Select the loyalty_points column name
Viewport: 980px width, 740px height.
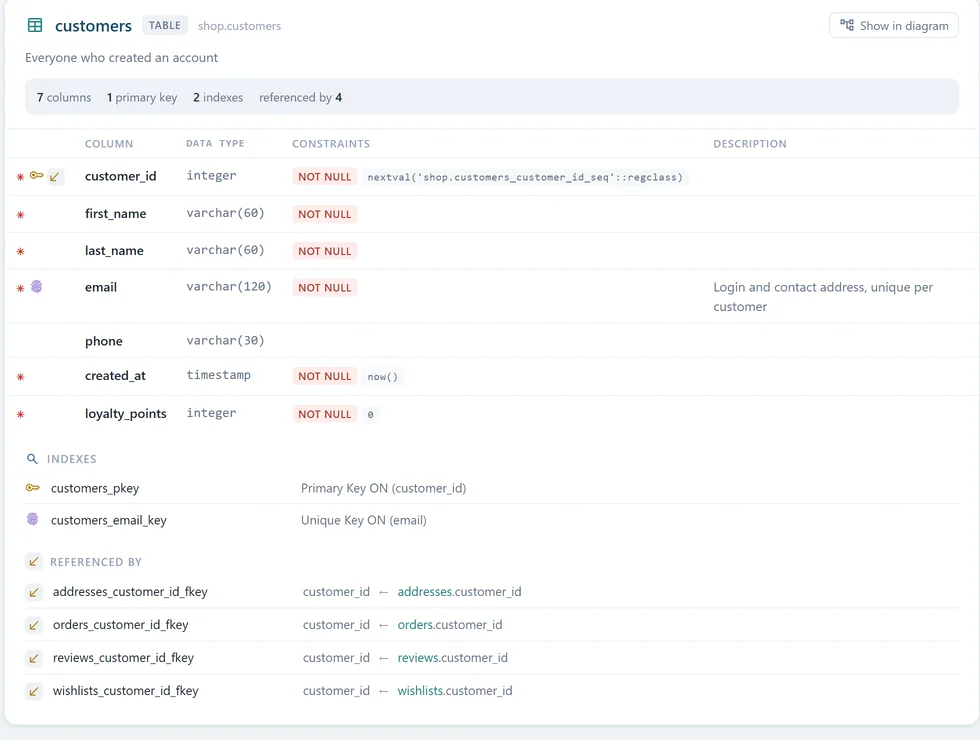(x=126, y=414)
